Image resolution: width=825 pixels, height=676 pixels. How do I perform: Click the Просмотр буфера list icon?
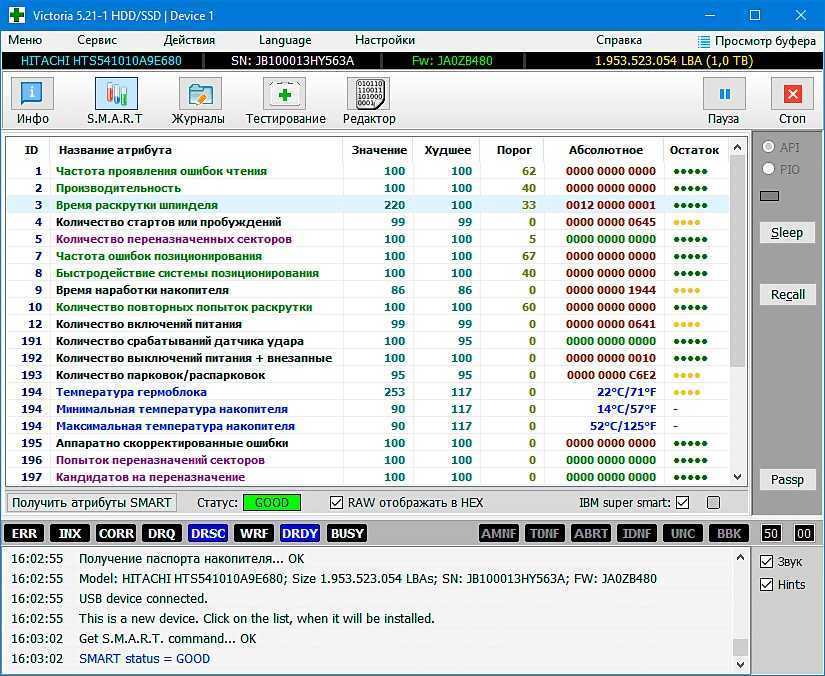click(703, 41)
